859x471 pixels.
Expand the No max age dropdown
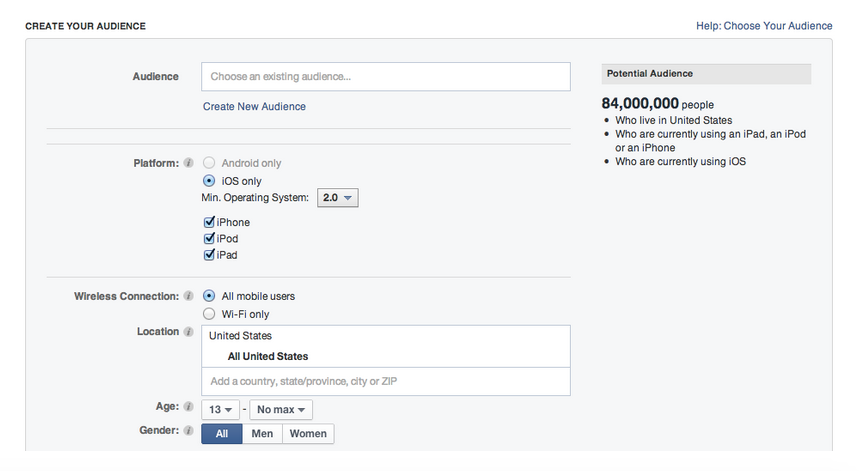[x=281, y=410]
